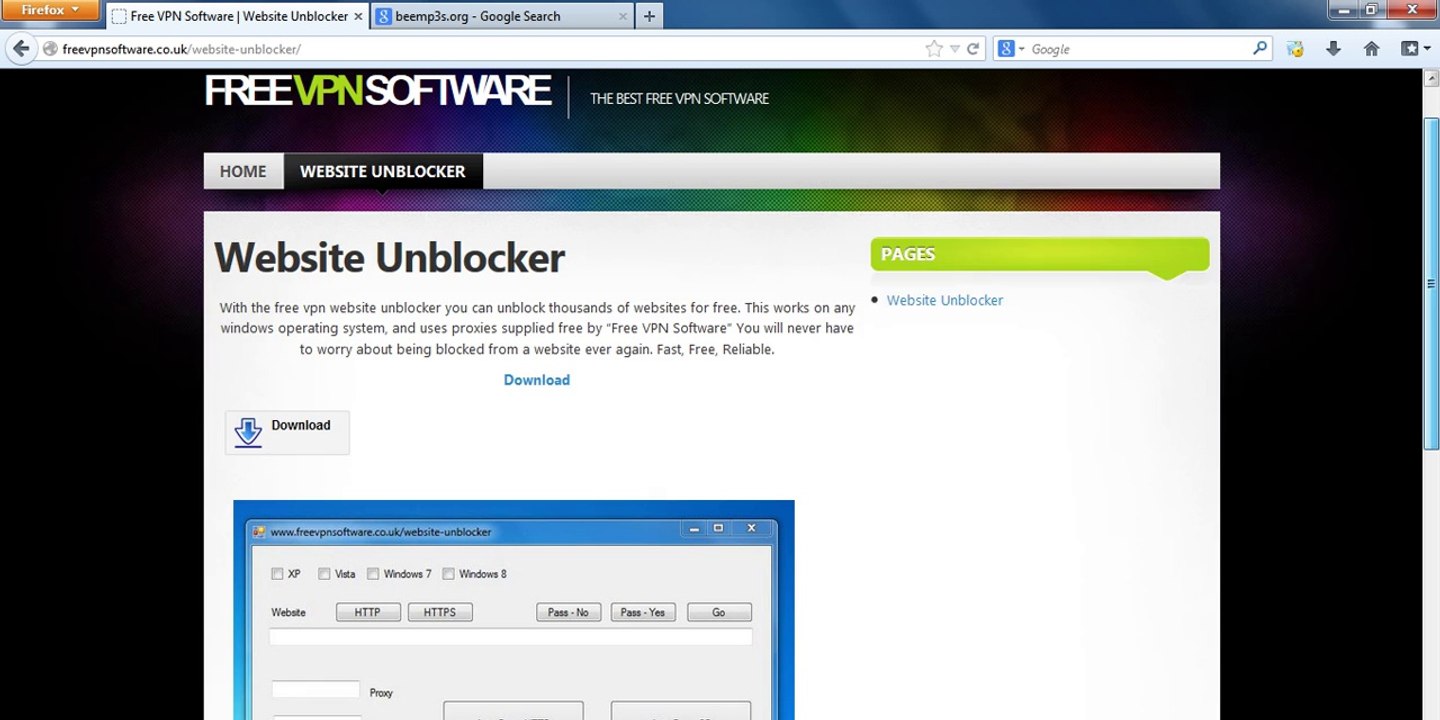
Task: Select the WEBSITE UNBLOCKER navigation item
Action: click(383, 171)
